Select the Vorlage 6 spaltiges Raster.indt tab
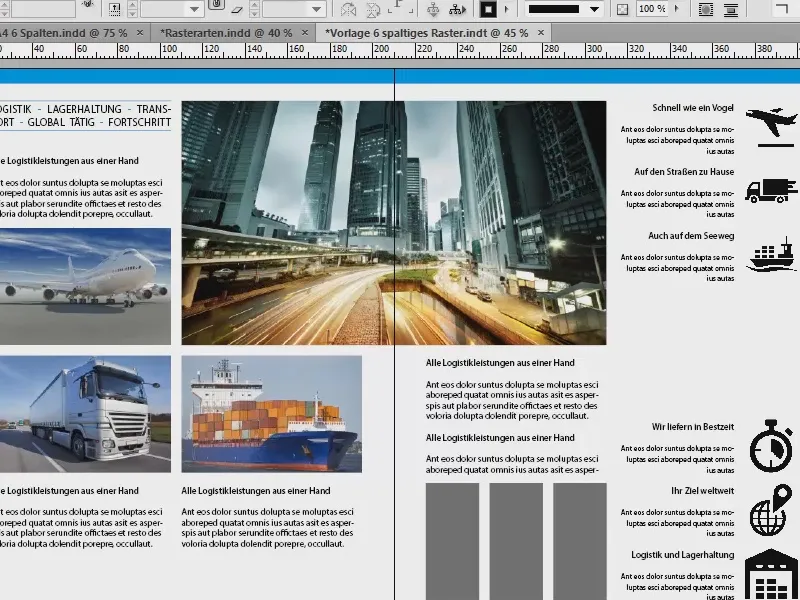This screenshot has height=600, width=800. click(427, 33)
